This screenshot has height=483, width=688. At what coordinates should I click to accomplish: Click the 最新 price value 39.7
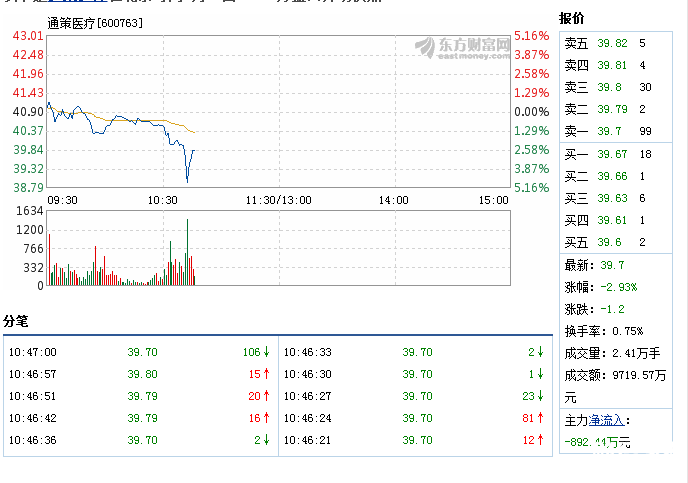612,265
